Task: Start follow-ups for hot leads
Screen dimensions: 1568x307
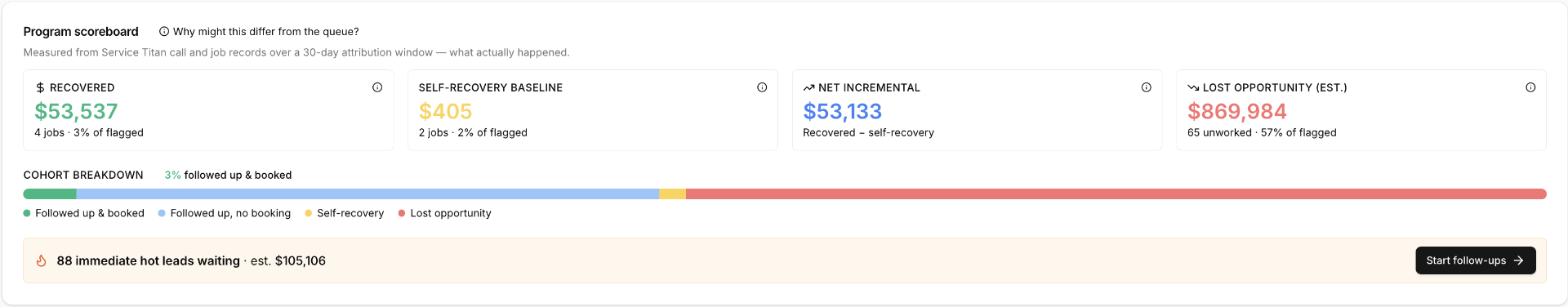Action: click(1475, 260)
